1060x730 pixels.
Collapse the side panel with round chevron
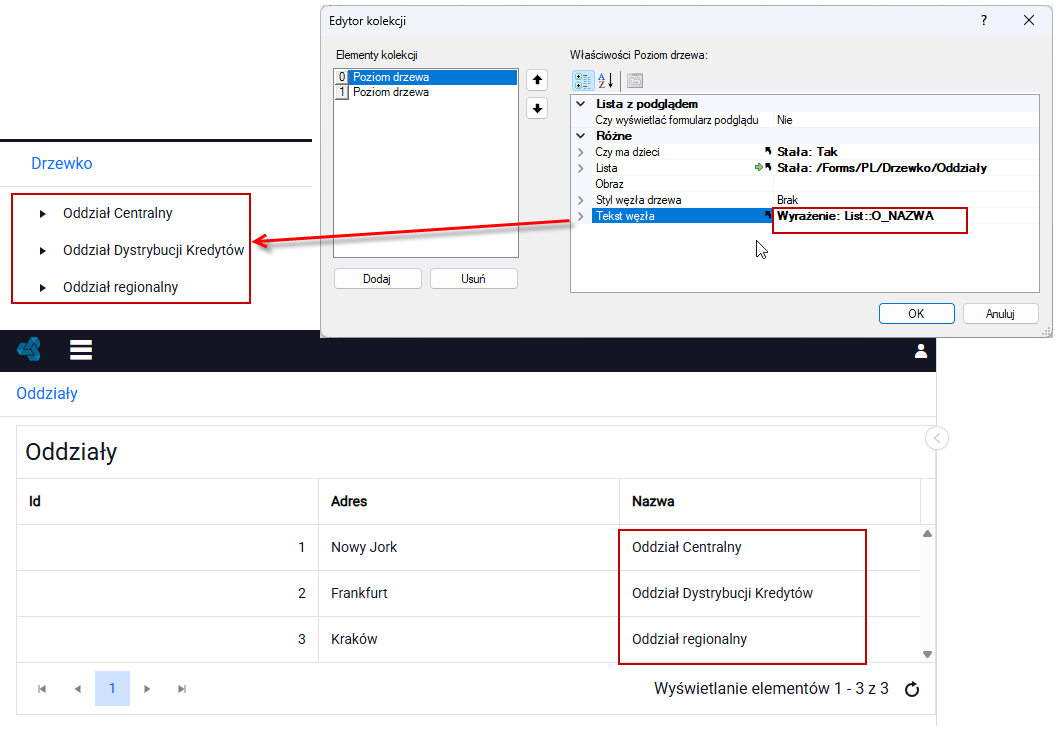click(x=936, y=439)
